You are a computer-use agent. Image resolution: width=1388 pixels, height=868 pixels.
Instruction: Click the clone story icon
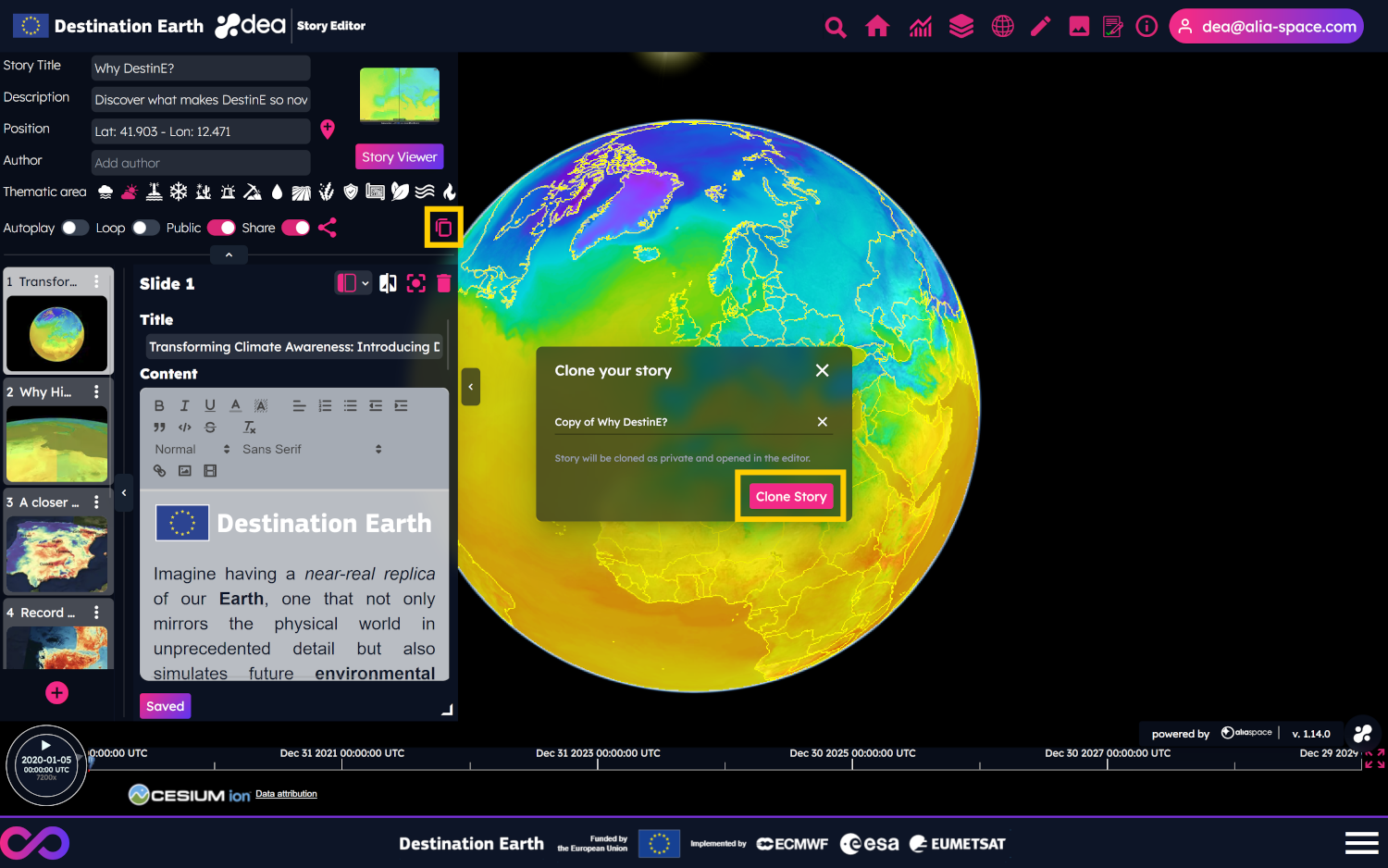[x=443, y=228]
